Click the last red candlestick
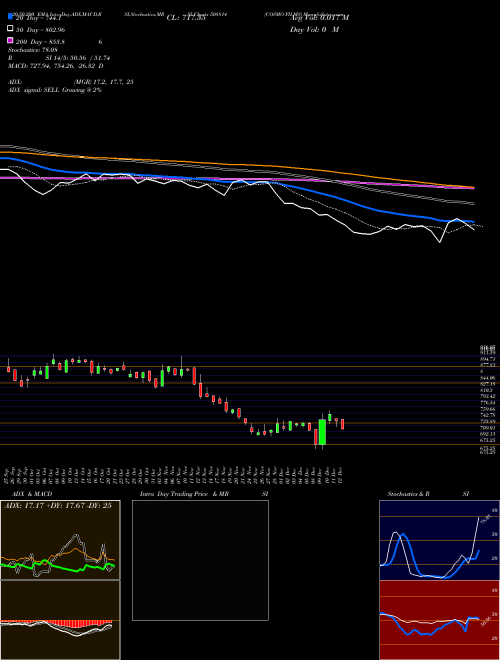 click(343, 424)
